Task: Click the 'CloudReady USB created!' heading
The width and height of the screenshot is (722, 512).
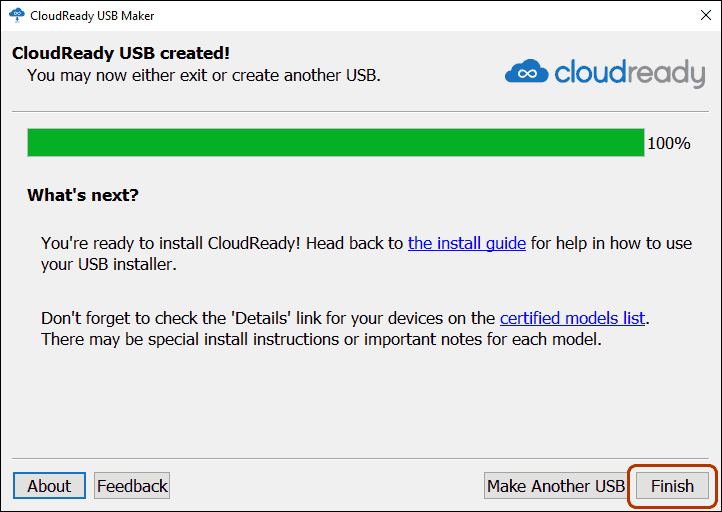Action: [x=121, y=53]
